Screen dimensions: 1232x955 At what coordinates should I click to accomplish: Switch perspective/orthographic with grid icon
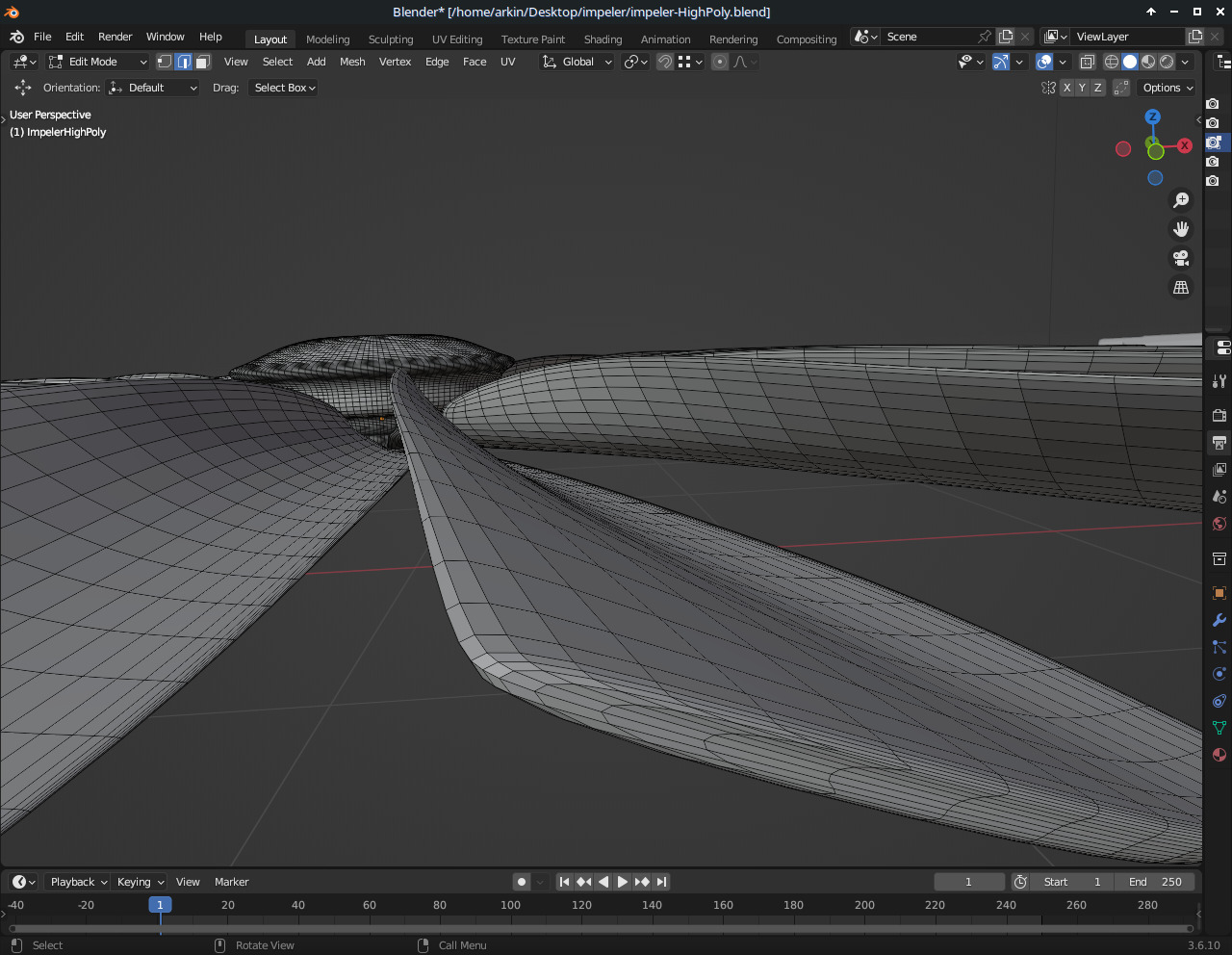point(1181,287)
